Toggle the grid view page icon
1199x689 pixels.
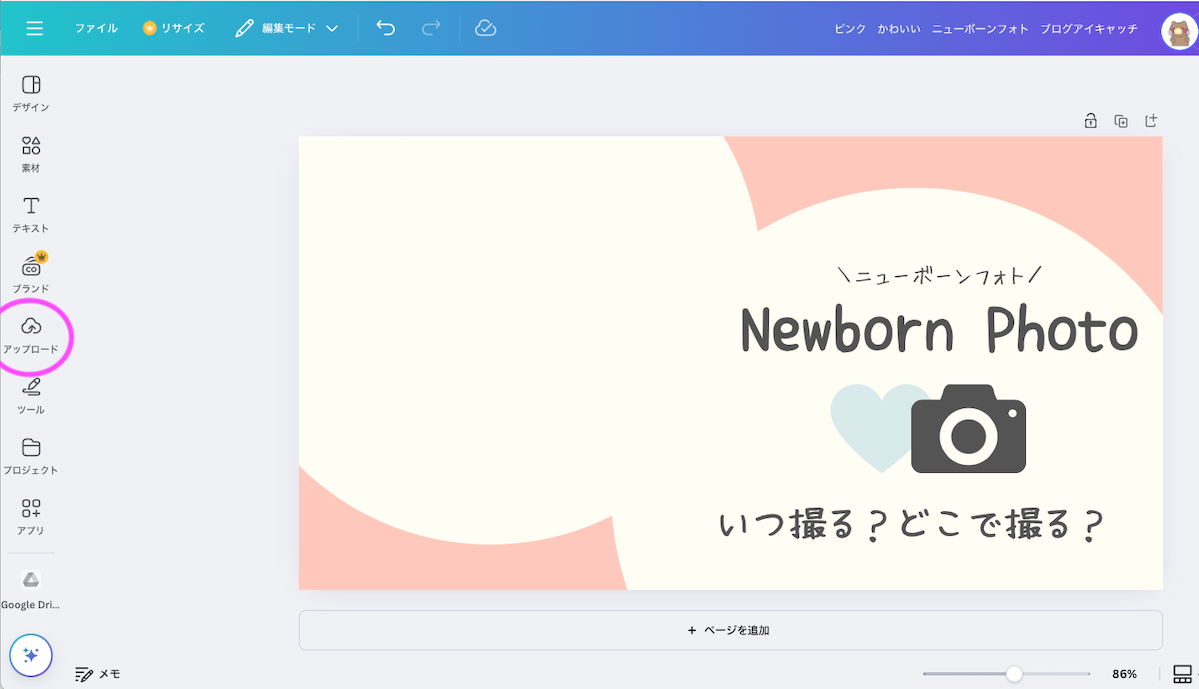click(1182, 674)
